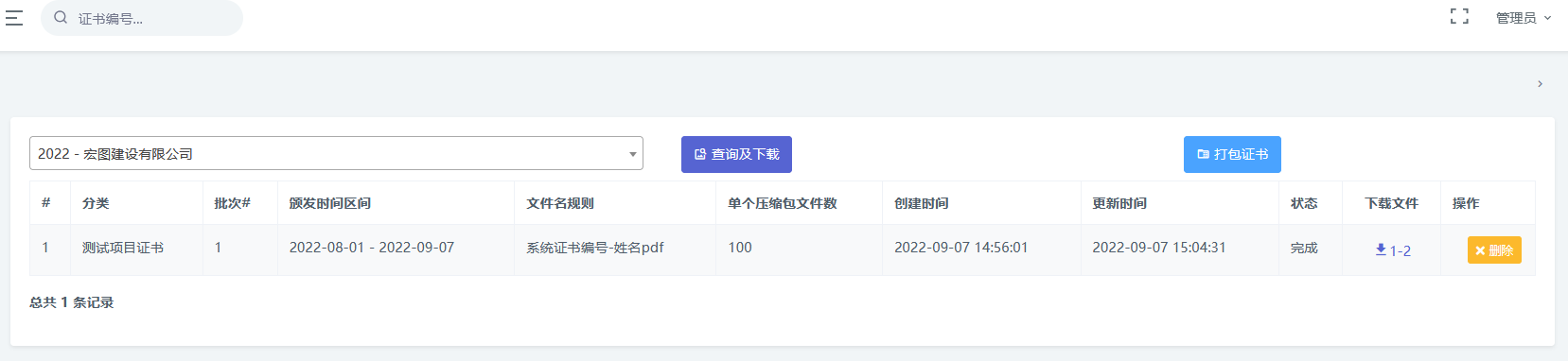
Task: Click the 更新时间 column header
Action: pos(1119,203)
